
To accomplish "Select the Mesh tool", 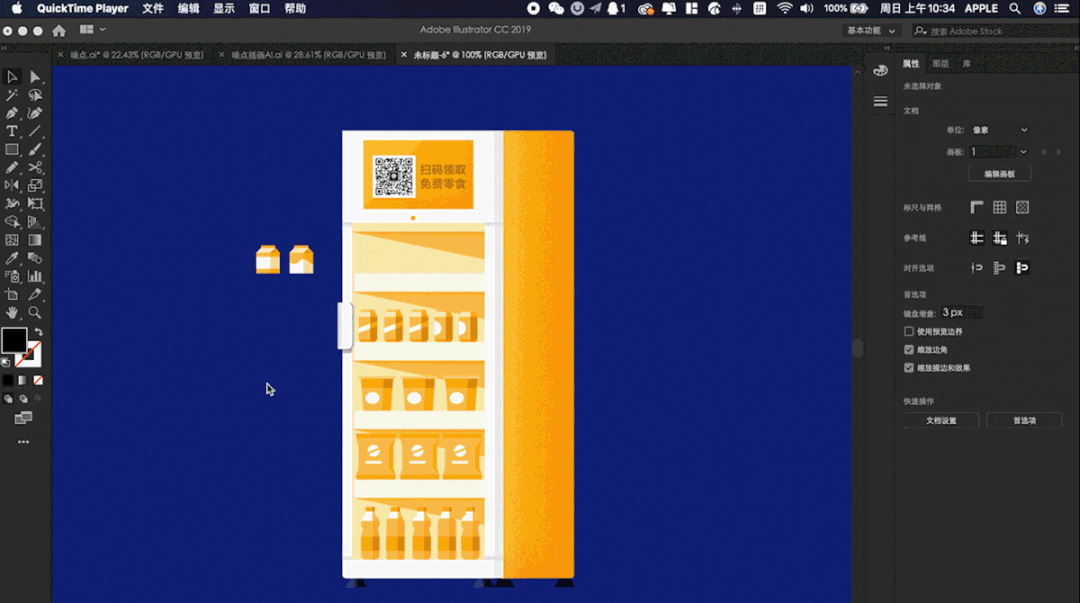I will [x=12, y=240].
